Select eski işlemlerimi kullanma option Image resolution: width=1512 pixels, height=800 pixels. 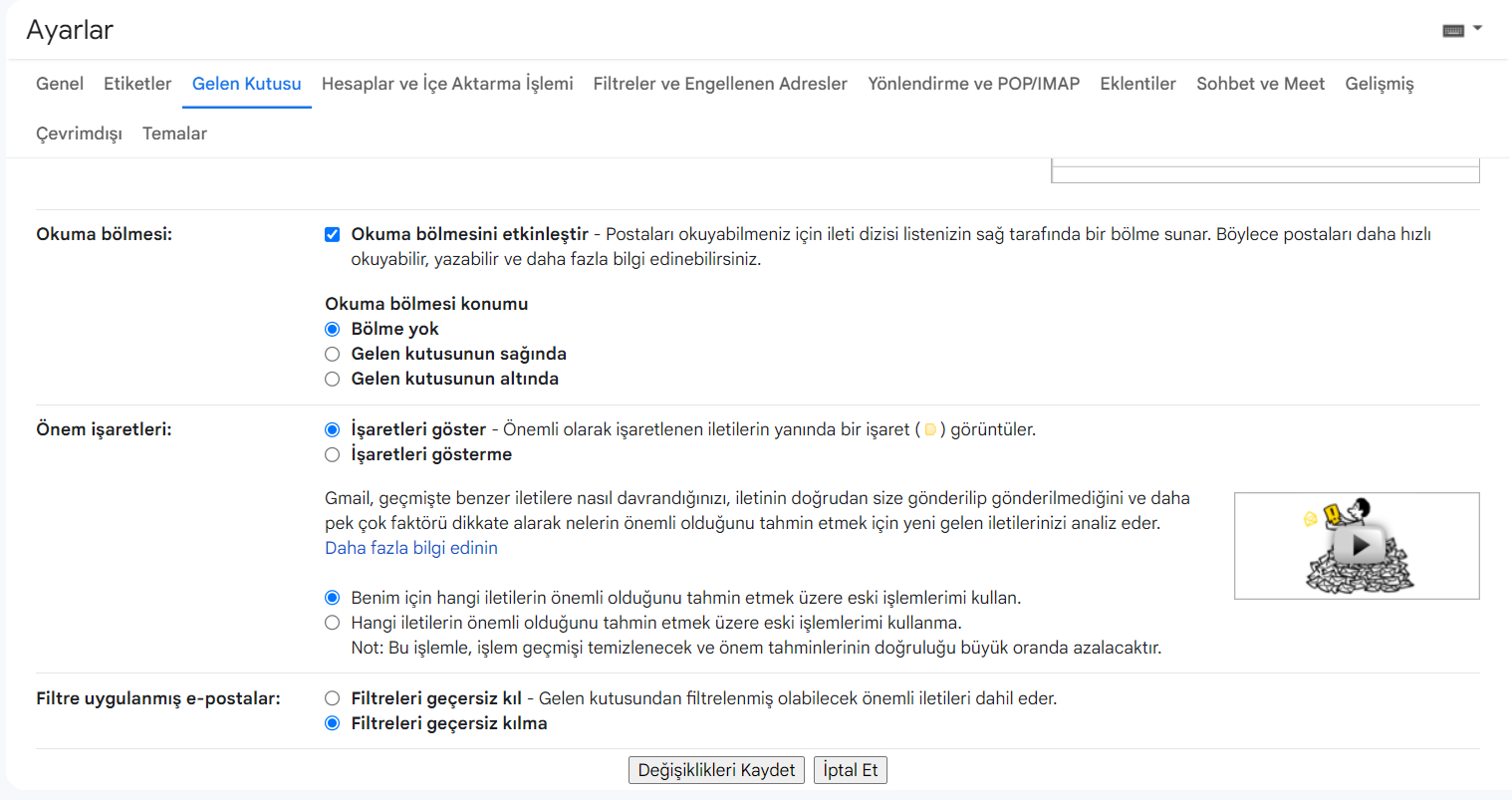pyautogui.click(x=333, y=624)
